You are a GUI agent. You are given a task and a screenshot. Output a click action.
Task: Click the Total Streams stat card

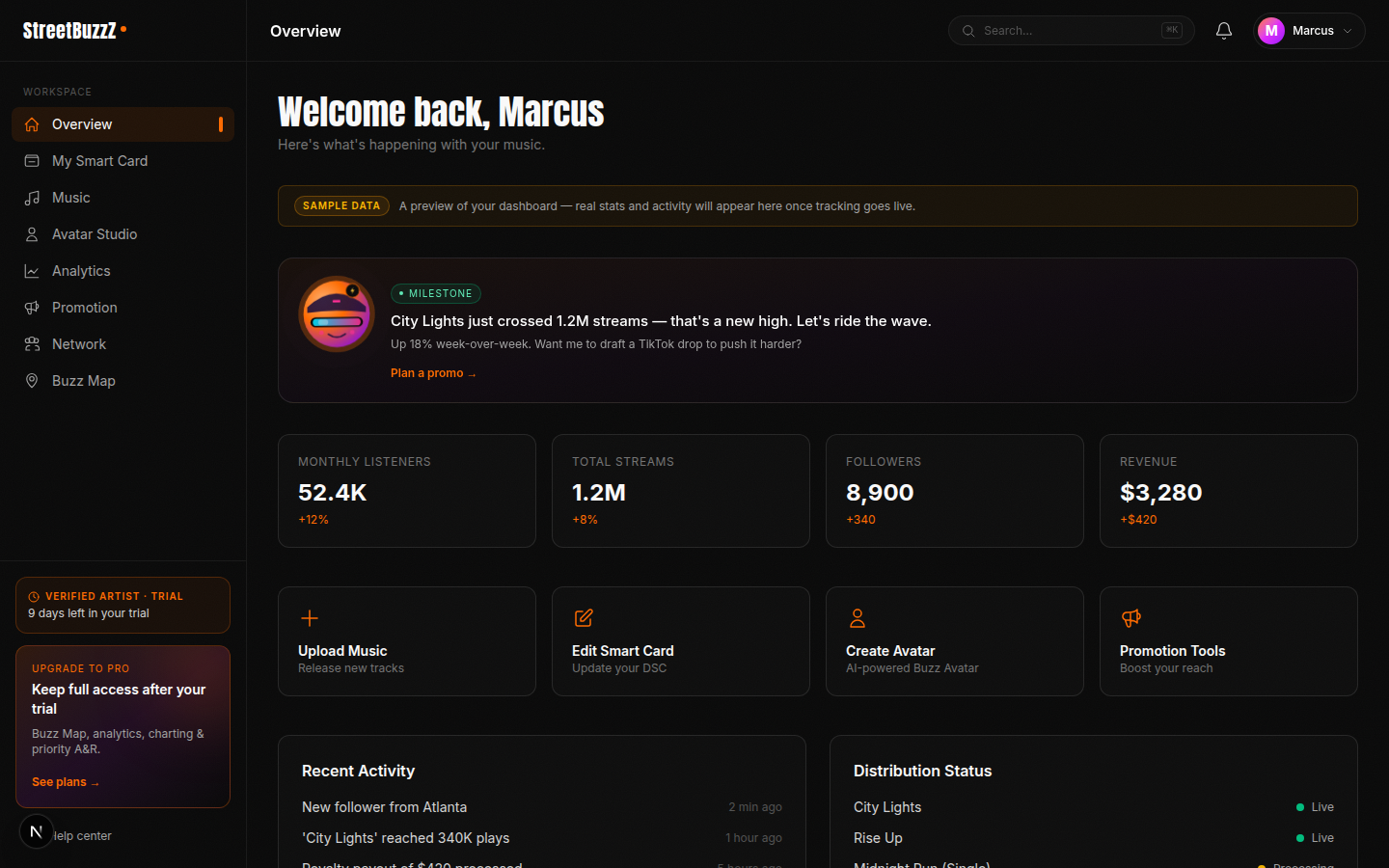pos(681,491)
